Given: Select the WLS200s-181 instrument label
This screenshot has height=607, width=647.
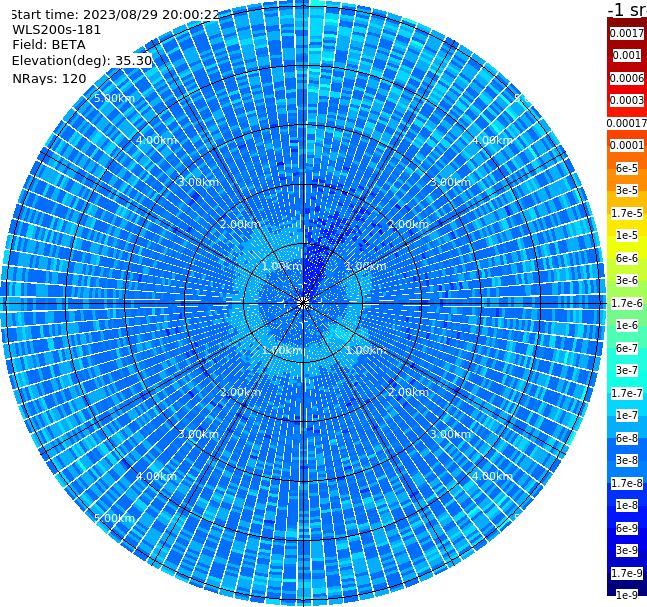Looking at the screenshot, I should (57, 30).
